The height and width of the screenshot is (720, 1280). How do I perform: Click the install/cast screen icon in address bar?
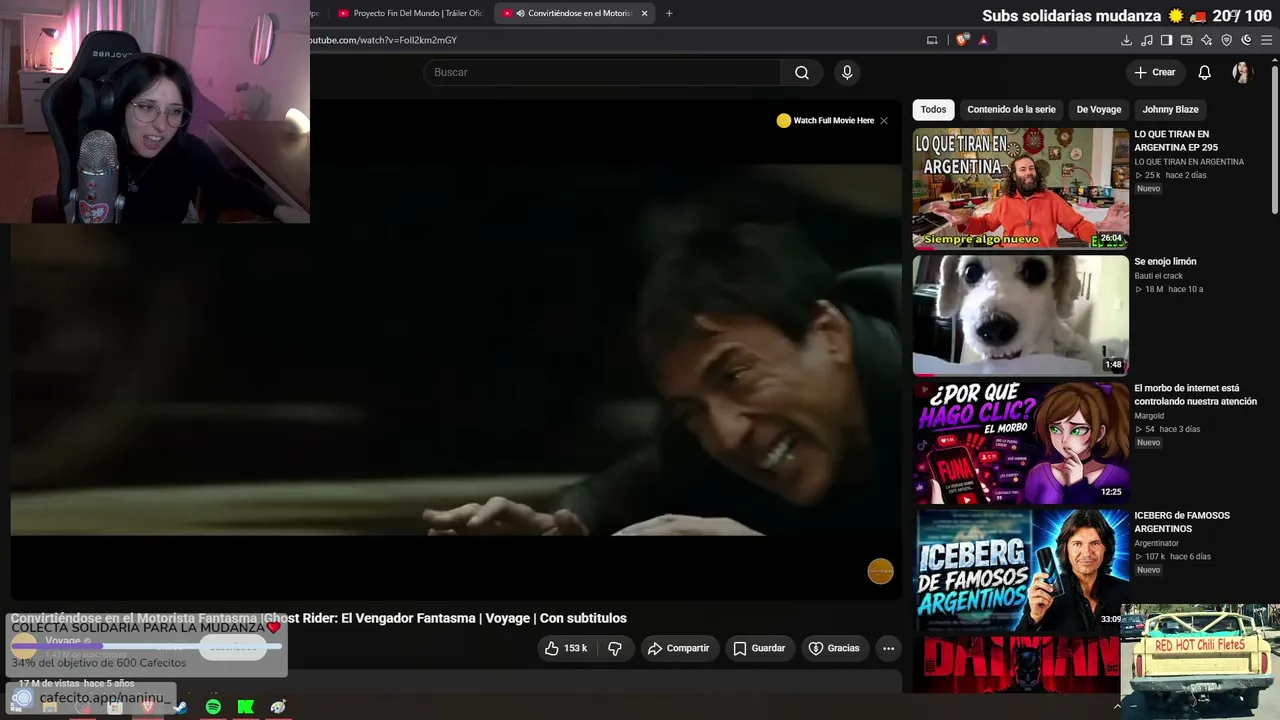(x=932, y=40)
